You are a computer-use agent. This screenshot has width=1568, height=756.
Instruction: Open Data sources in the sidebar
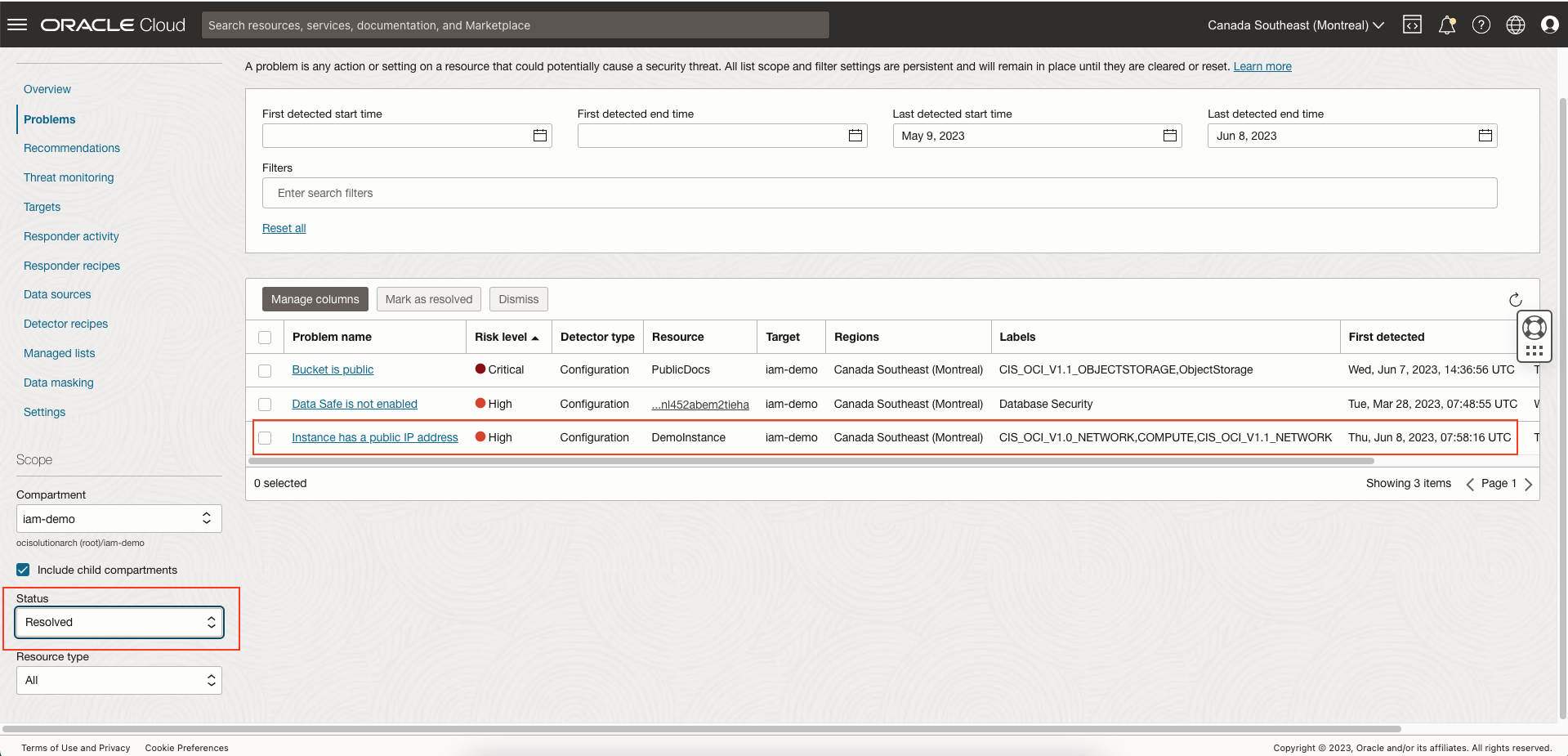coord(57,294)
